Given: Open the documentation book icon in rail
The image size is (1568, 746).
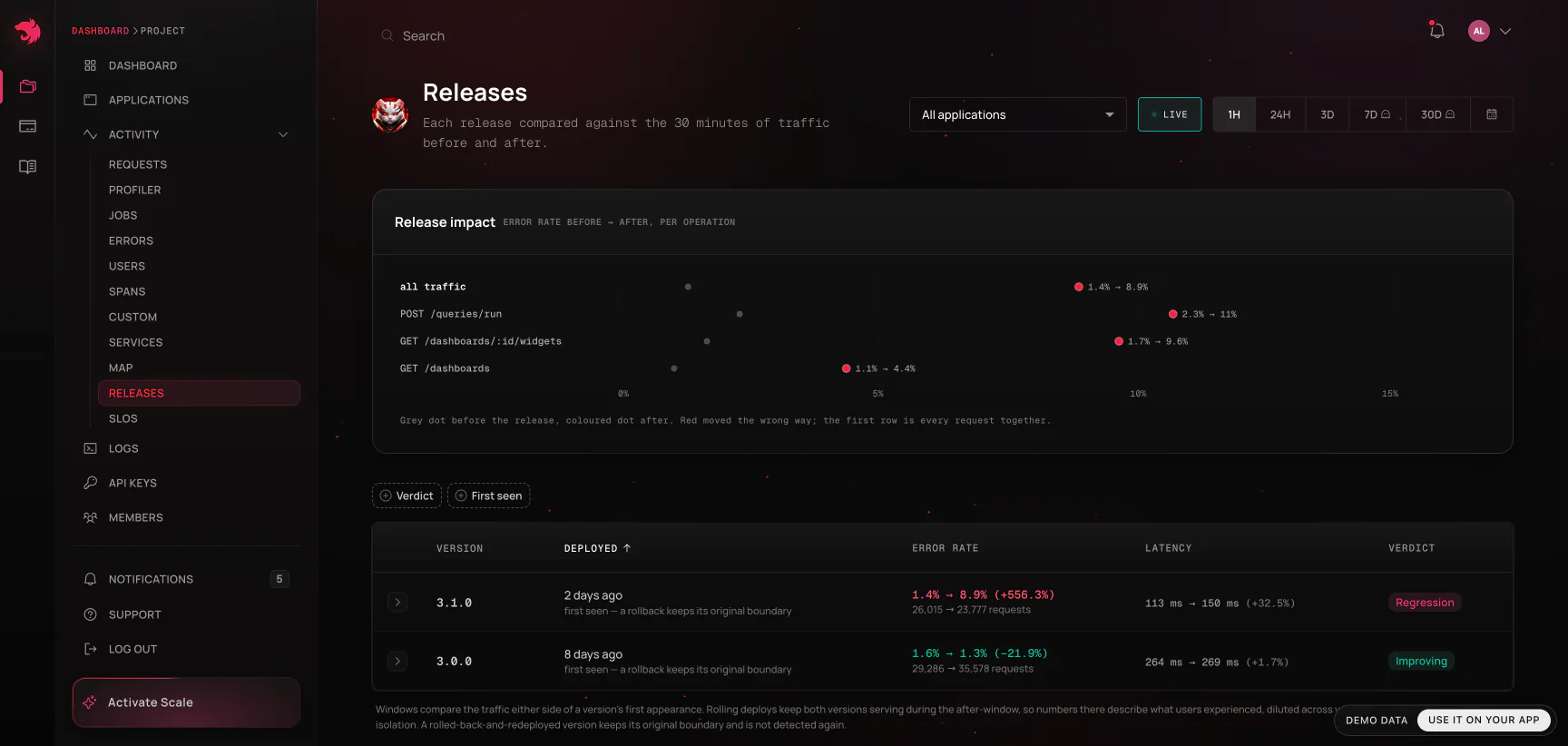Looking at the screenshot, I should (27, 166).
